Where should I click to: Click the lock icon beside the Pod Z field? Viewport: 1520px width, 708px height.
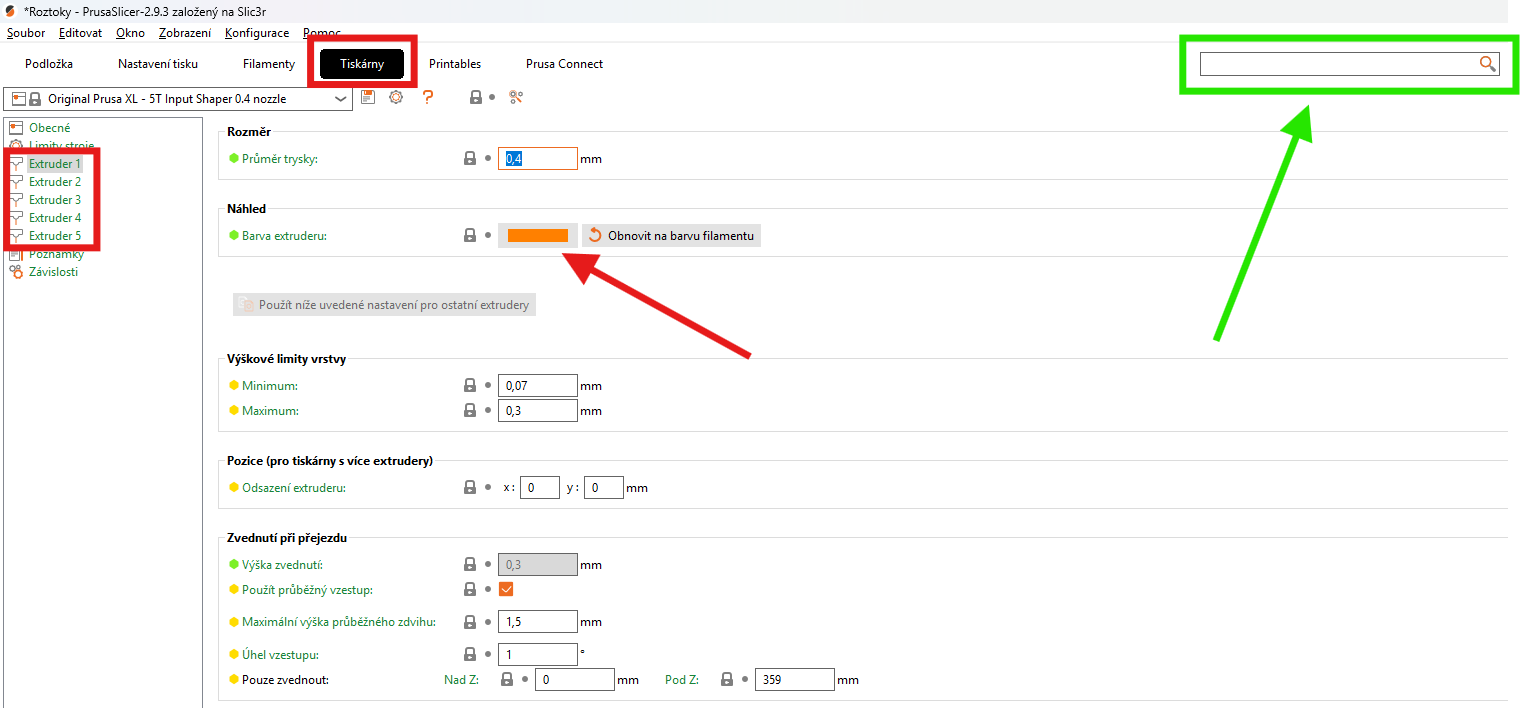click(727, 680)
